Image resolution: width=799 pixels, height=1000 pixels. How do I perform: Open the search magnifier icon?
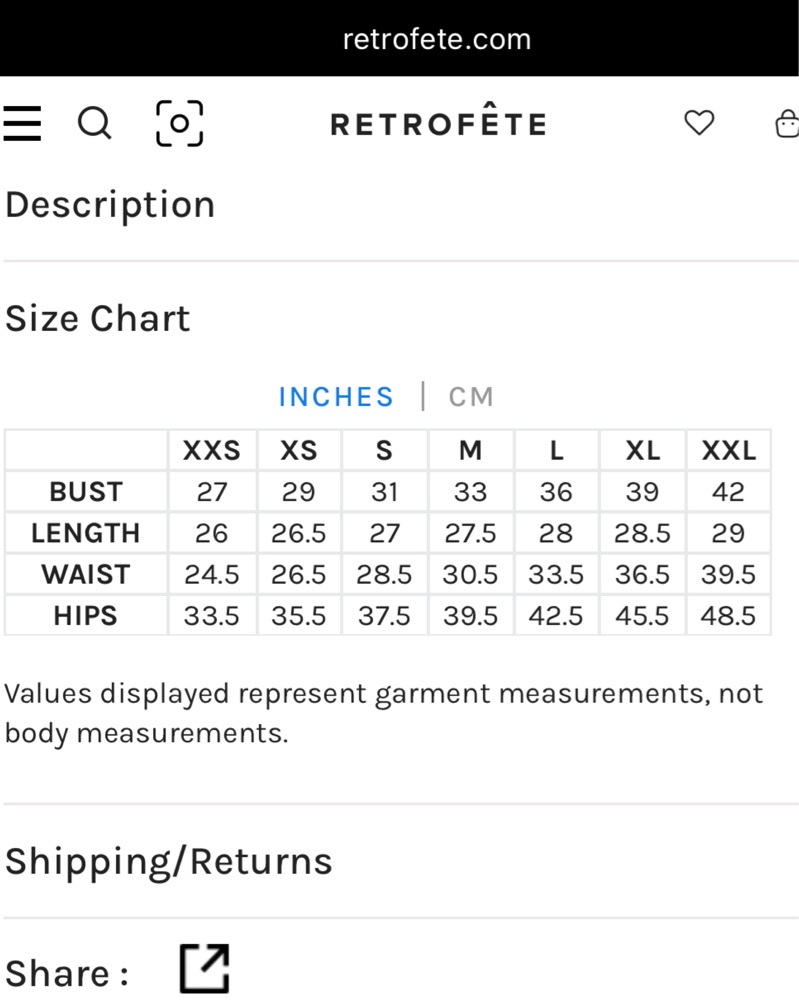point(94,122)
